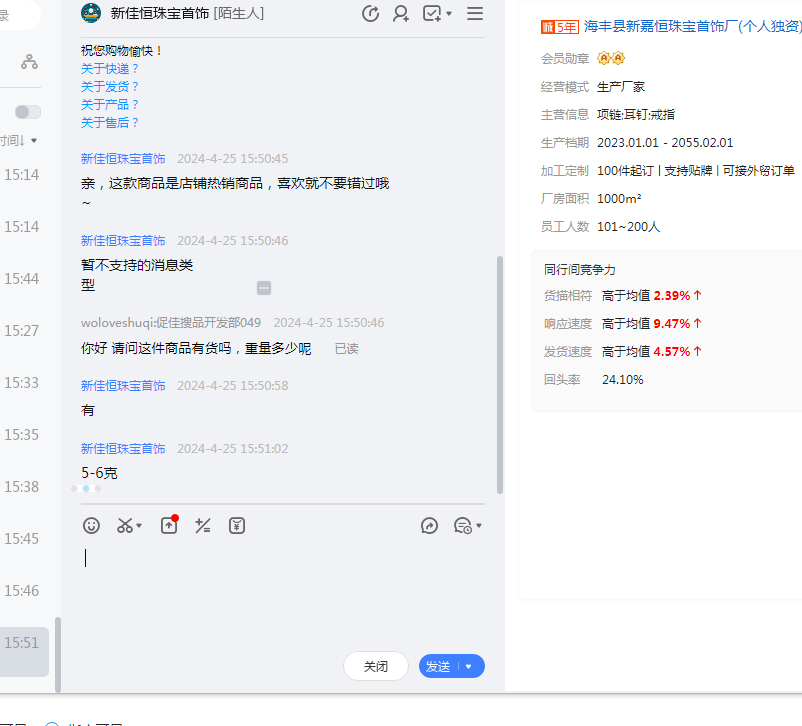The width and height of the screenshot is (802, 726).
Task: Open the chat history dropdown icon
Action: pyautogui.click(x=467, y=525)
